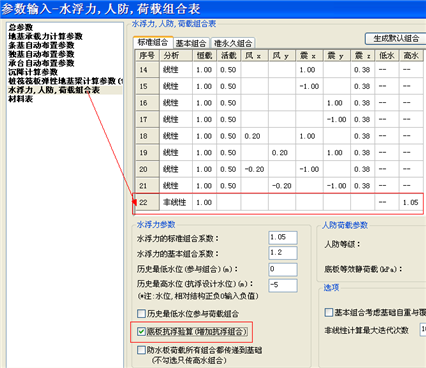
Task: Click the 低水 column header
Action: click(387, 56)
